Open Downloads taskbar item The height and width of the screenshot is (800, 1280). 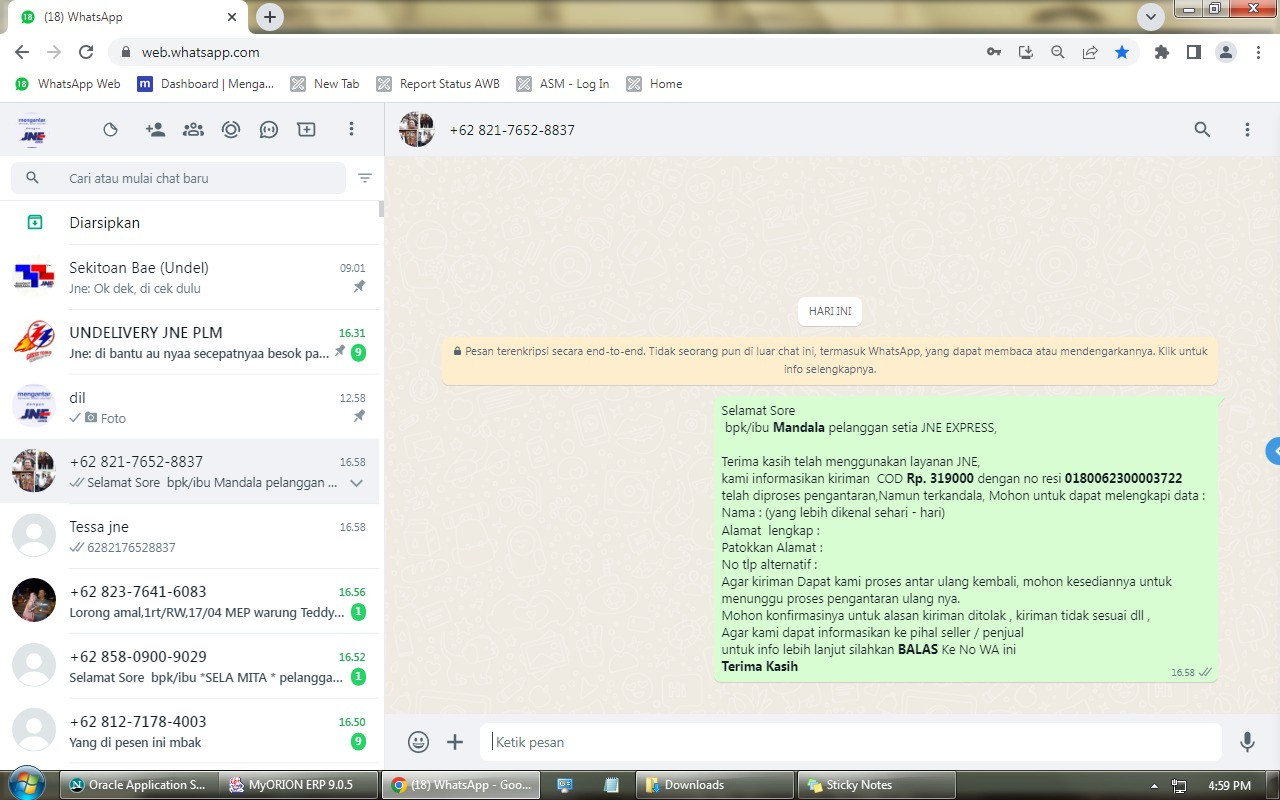tap(715, 785)
